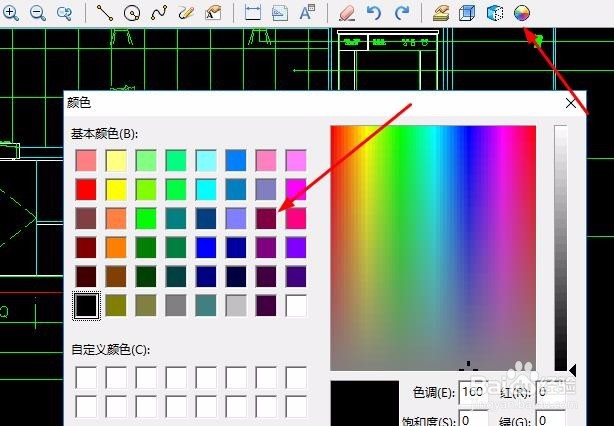Click inside the rainbow hue-saturation spectrum field

(433, 248)
